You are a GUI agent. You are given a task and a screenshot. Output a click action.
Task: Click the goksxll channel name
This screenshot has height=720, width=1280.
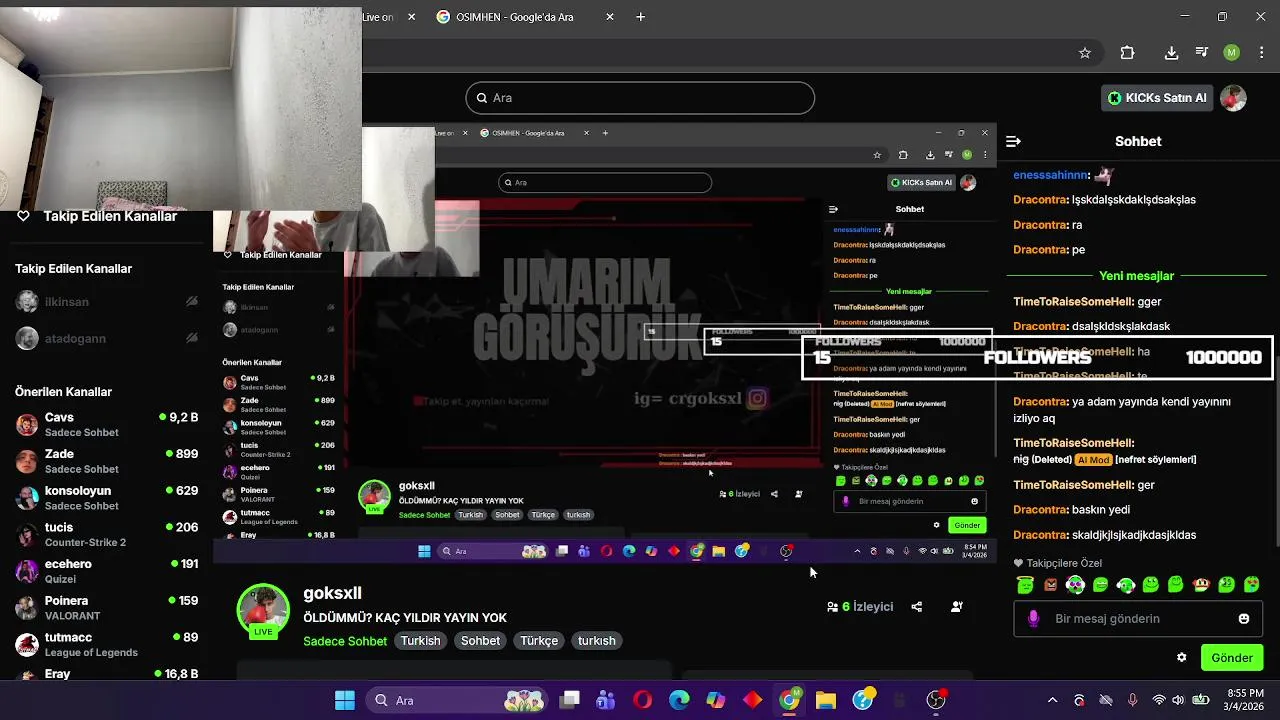click(332, 593)
